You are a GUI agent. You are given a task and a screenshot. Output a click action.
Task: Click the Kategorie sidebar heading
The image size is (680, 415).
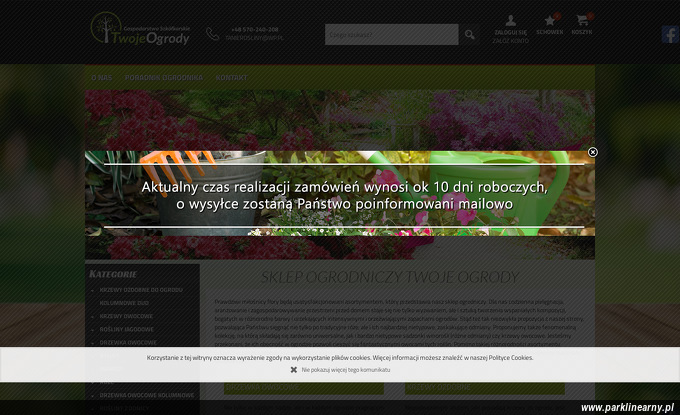pyautogui.click(x=113, y=274)
